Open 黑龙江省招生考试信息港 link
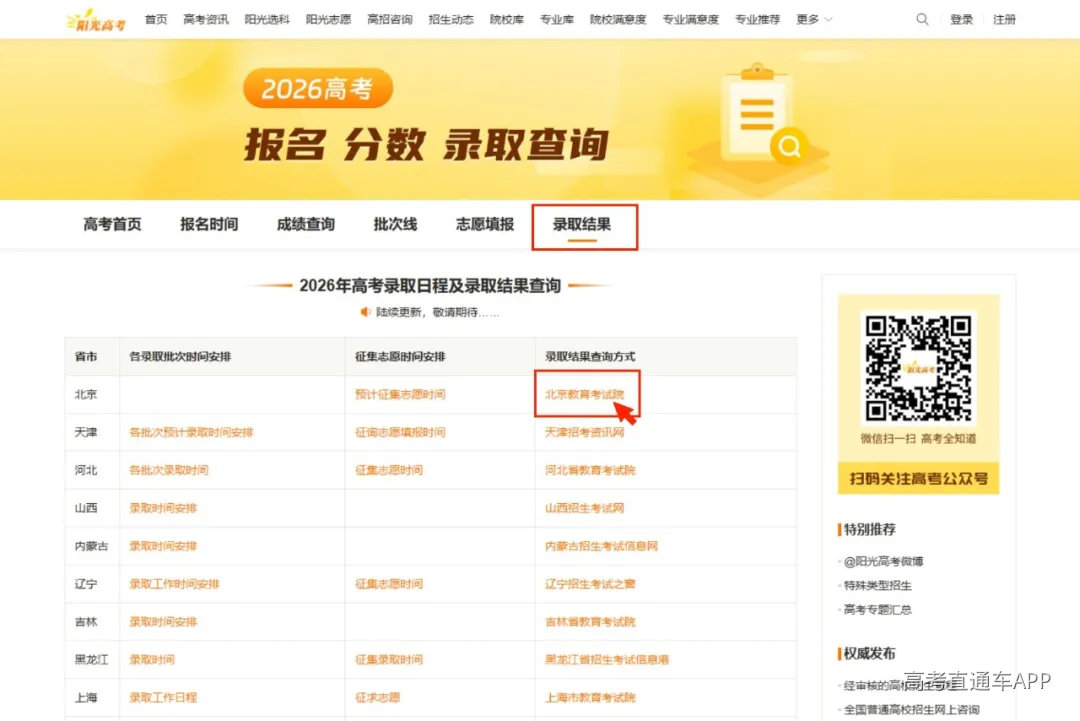Screen dimensions: 1080x721 point(607,660)
